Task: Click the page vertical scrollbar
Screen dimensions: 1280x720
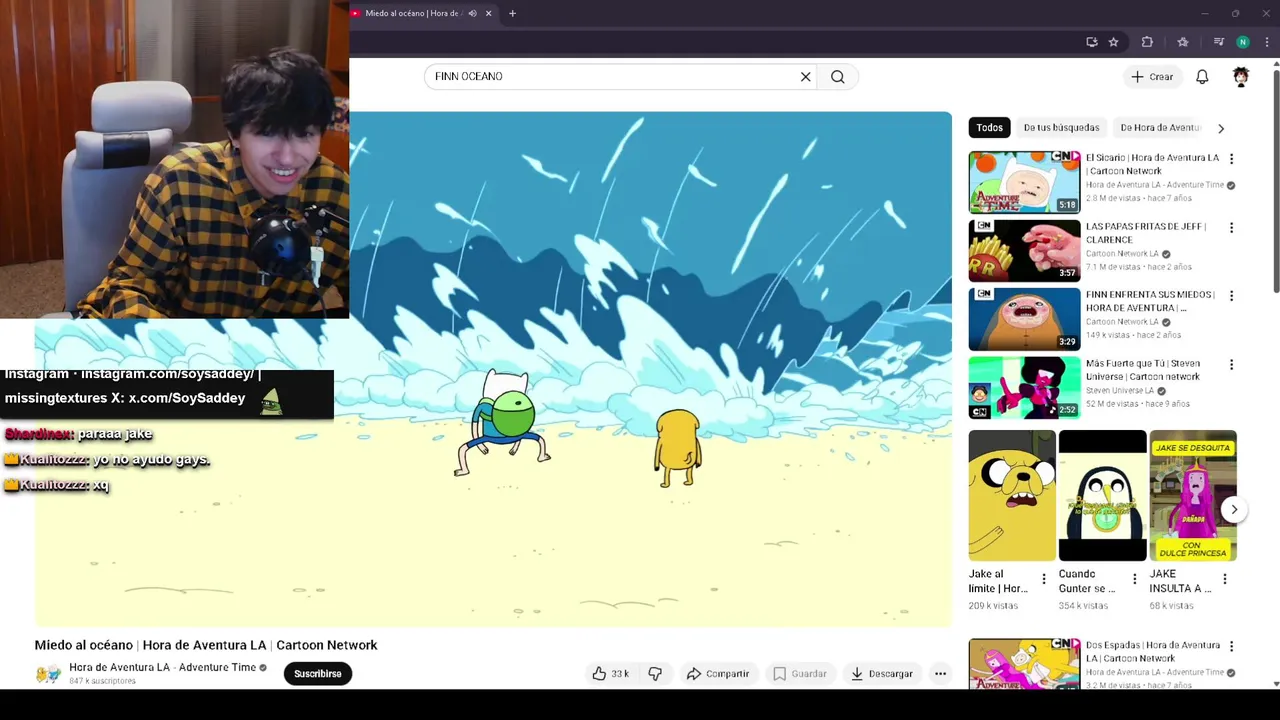Action: coord(1275,180)
